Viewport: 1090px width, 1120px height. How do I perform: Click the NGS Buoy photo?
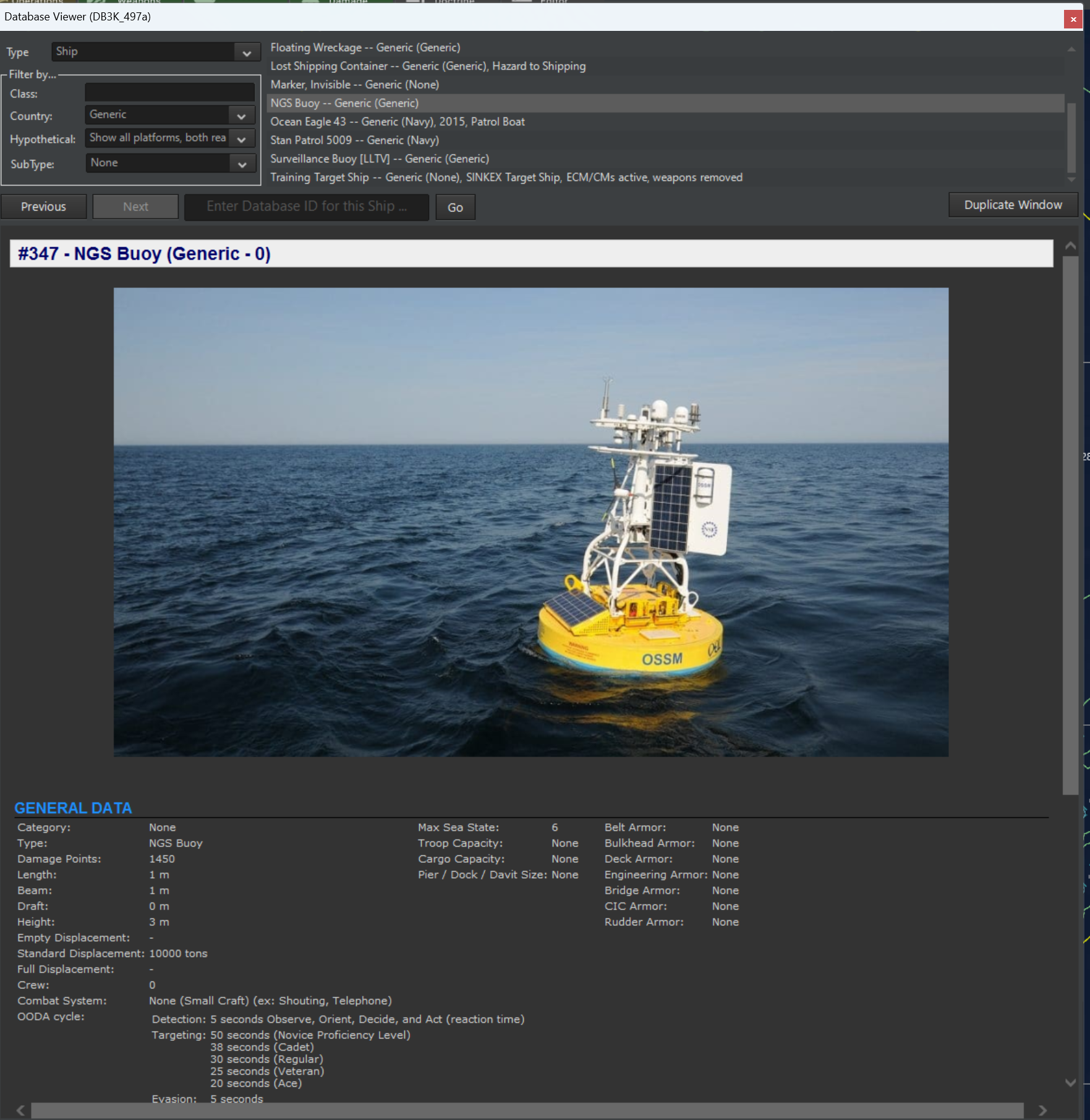[530, 522]
